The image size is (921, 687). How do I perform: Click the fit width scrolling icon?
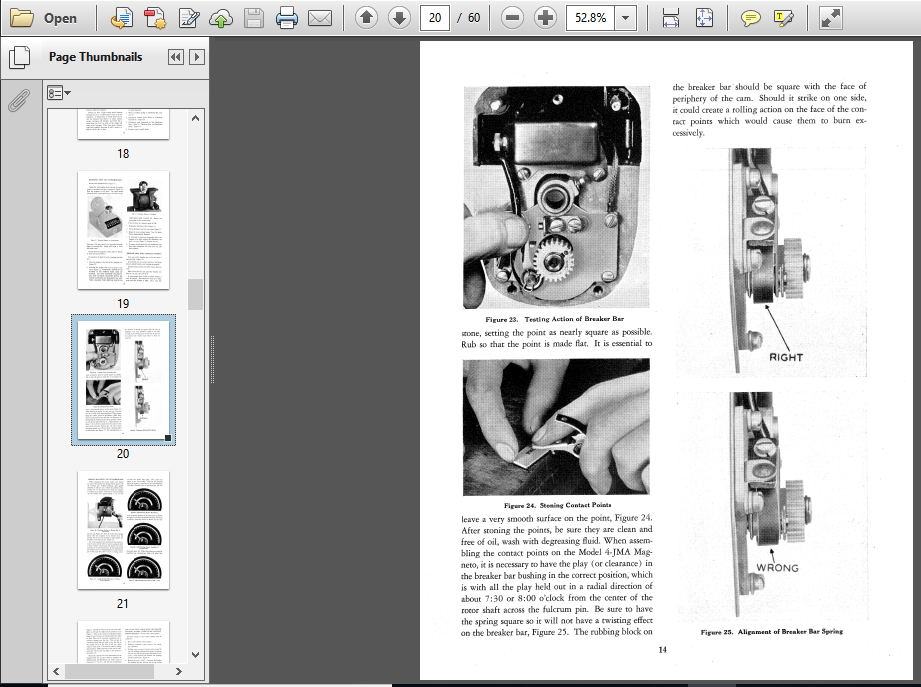click(x=671, y=18)
